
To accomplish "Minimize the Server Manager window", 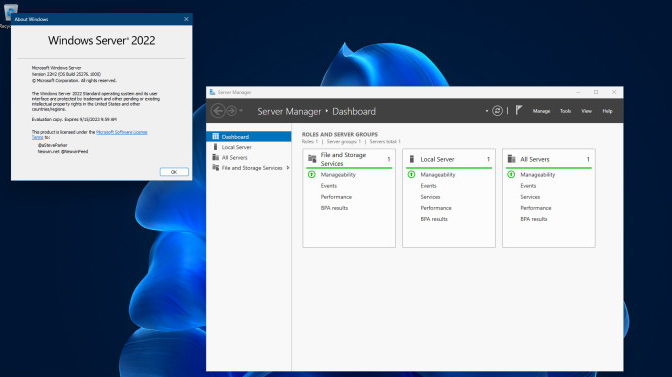I will pyautogui.click(x=578, y=92).
